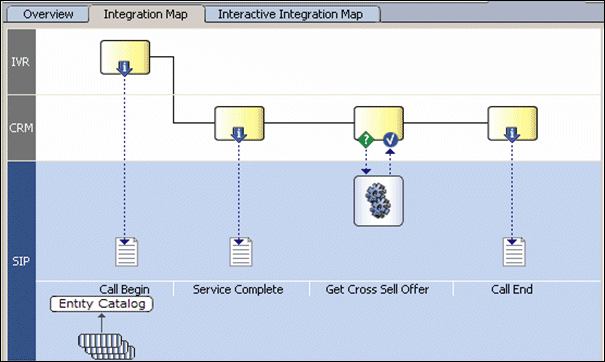The height and width of the screenshot is (362, 605).
Task: Select the IVR lane header
Action: [x=22, y=61]
